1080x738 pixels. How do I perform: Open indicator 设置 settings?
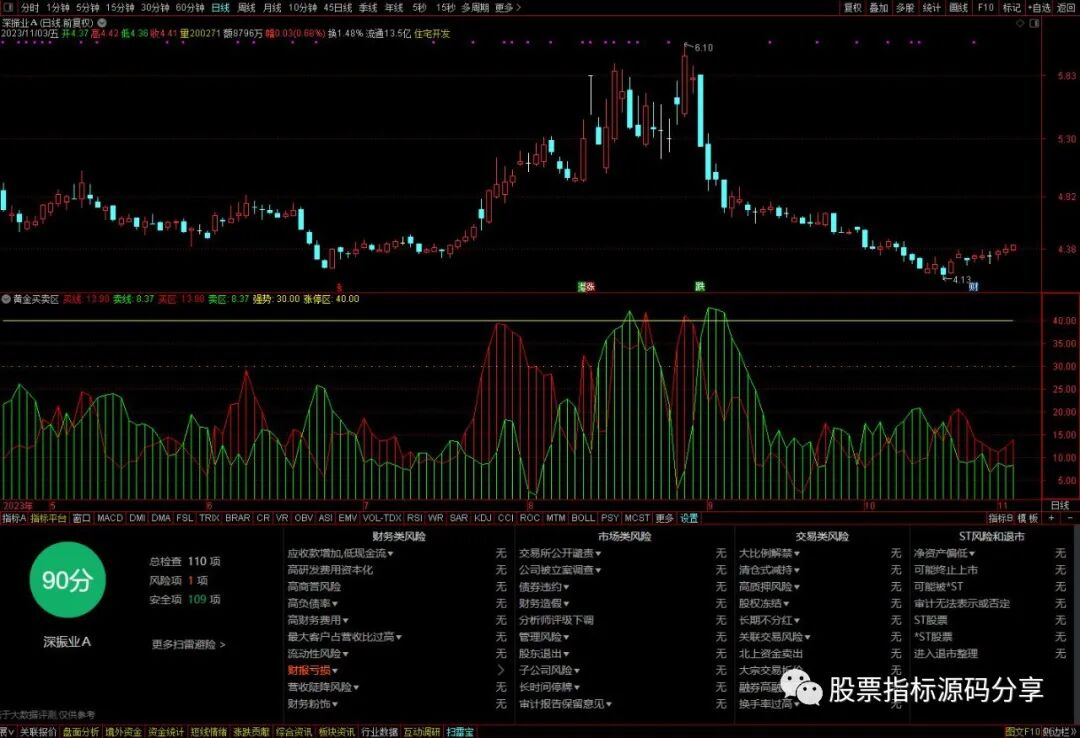pyautogui.click(x=689, y=517)
